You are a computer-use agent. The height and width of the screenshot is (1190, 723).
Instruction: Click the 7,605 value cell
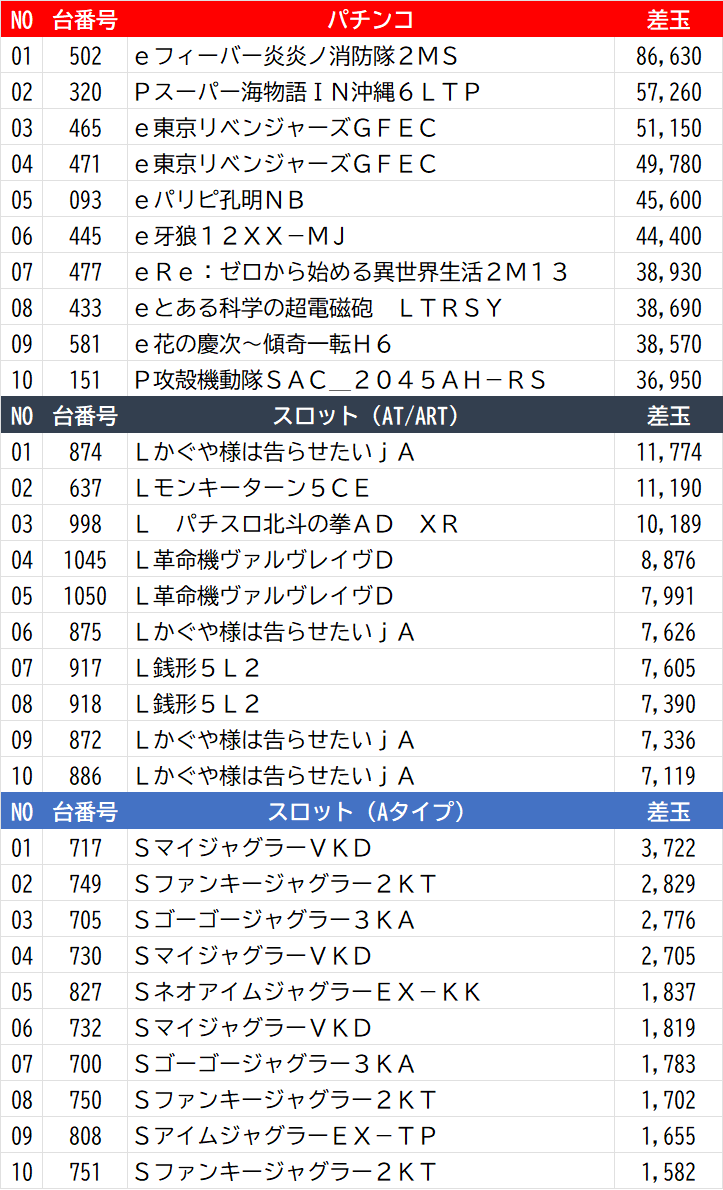pyautogui.click(x=668, y=668)
